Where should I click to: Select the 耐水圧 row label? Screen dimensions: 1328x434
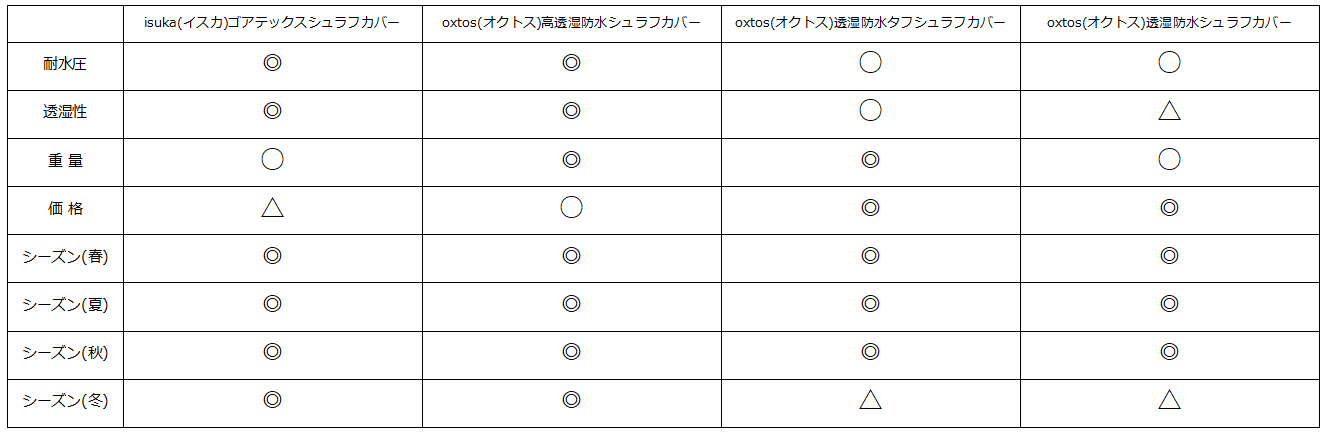pos(65,64)
